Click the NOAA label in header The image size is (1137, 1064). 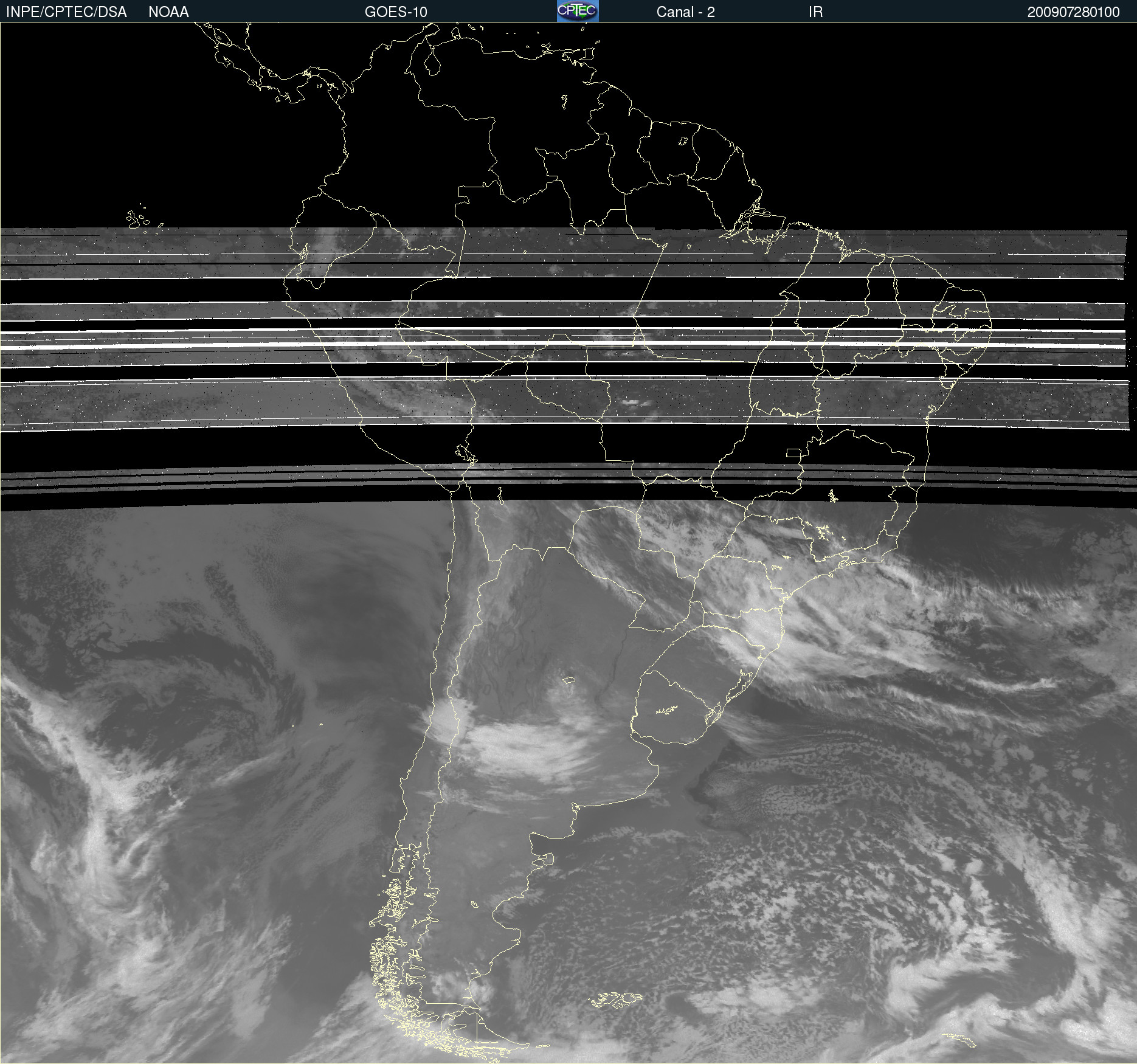pos(168,12)
